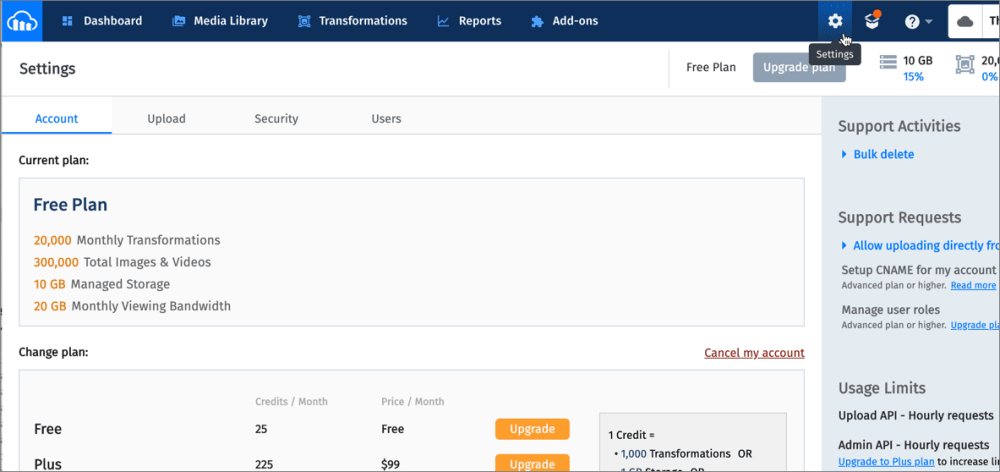1000x472 pixels.
Task: Click the Cloudinary logo icon
Action: [x=21, y=21]
